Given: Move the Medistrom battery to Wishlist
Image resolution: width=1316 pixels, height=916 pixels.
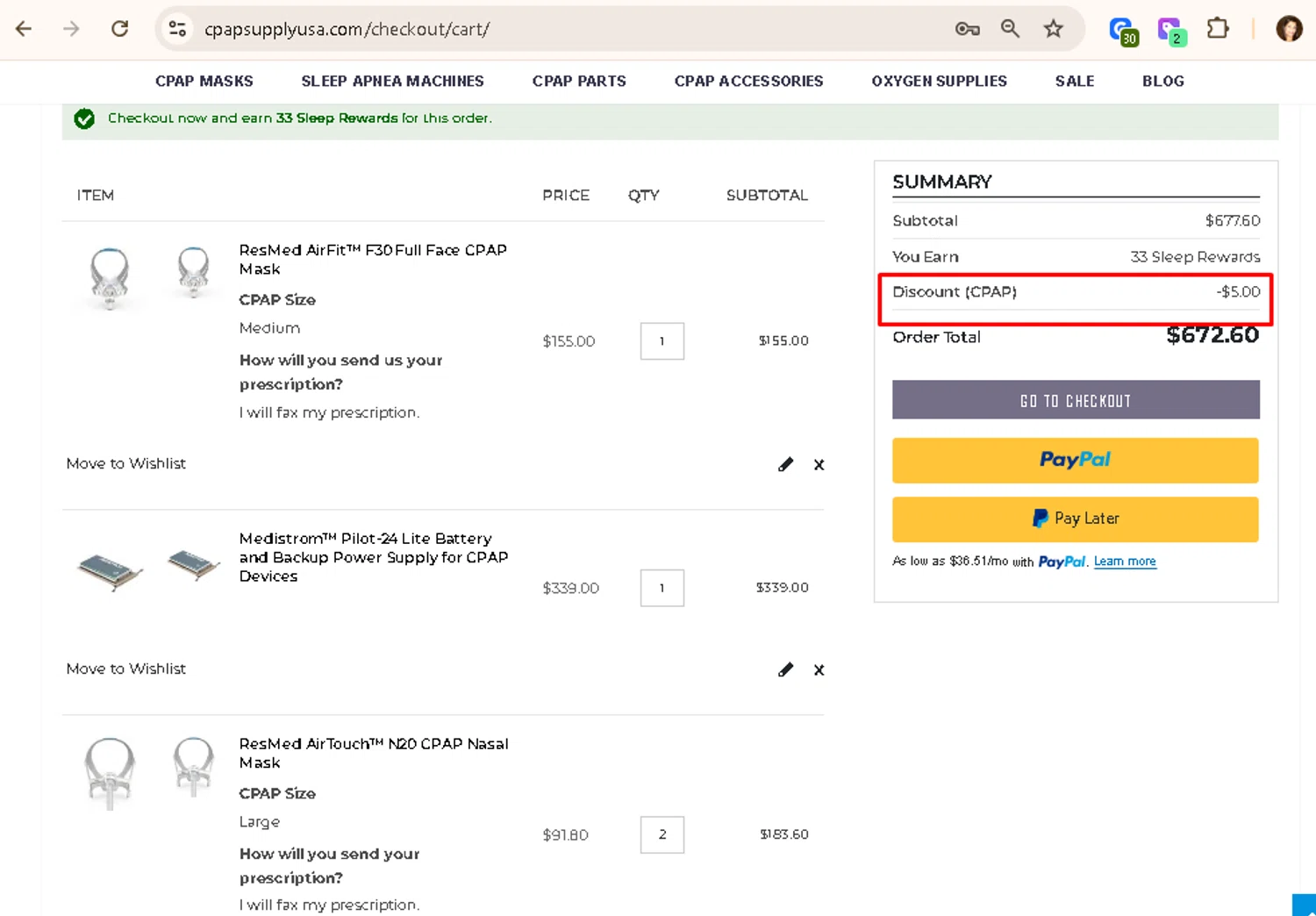Looking at the screenshot, I should (125, 669).
